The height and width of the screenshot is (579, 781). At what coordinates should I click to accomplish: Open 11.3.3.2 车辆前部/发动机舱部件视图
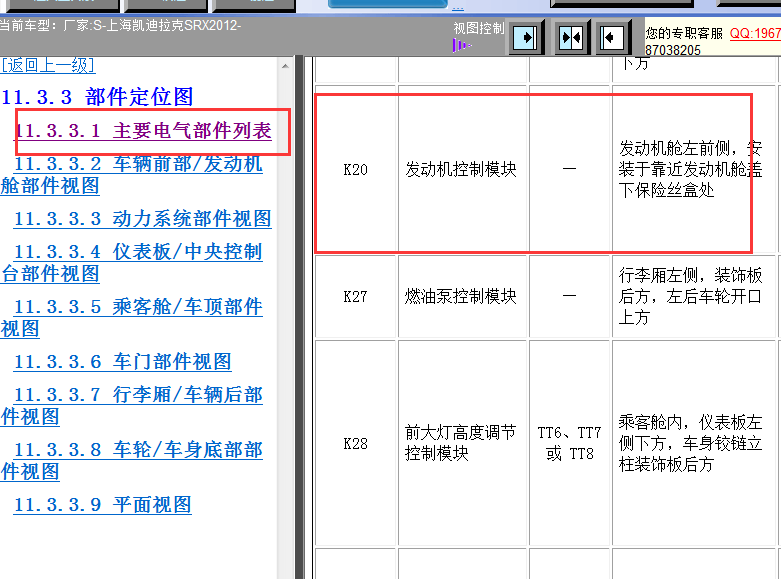tap(131, 175)
